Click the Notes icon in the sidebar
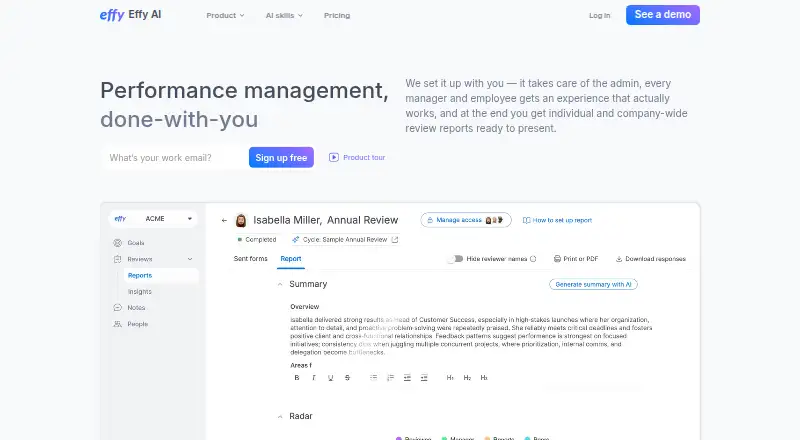Screen dimensions: 800x440 117,308
